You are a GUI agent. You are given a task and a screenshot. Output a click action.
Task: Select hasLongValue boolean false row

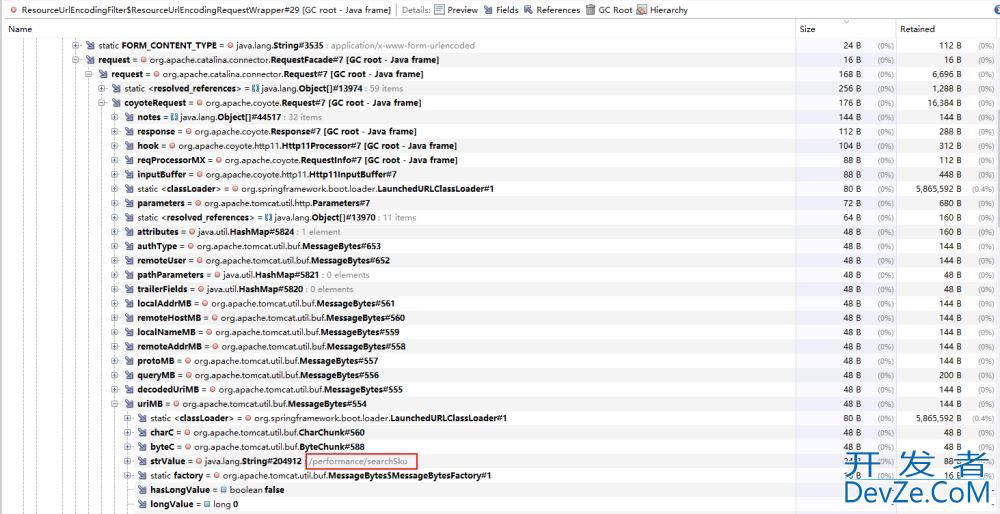[217, 490]
